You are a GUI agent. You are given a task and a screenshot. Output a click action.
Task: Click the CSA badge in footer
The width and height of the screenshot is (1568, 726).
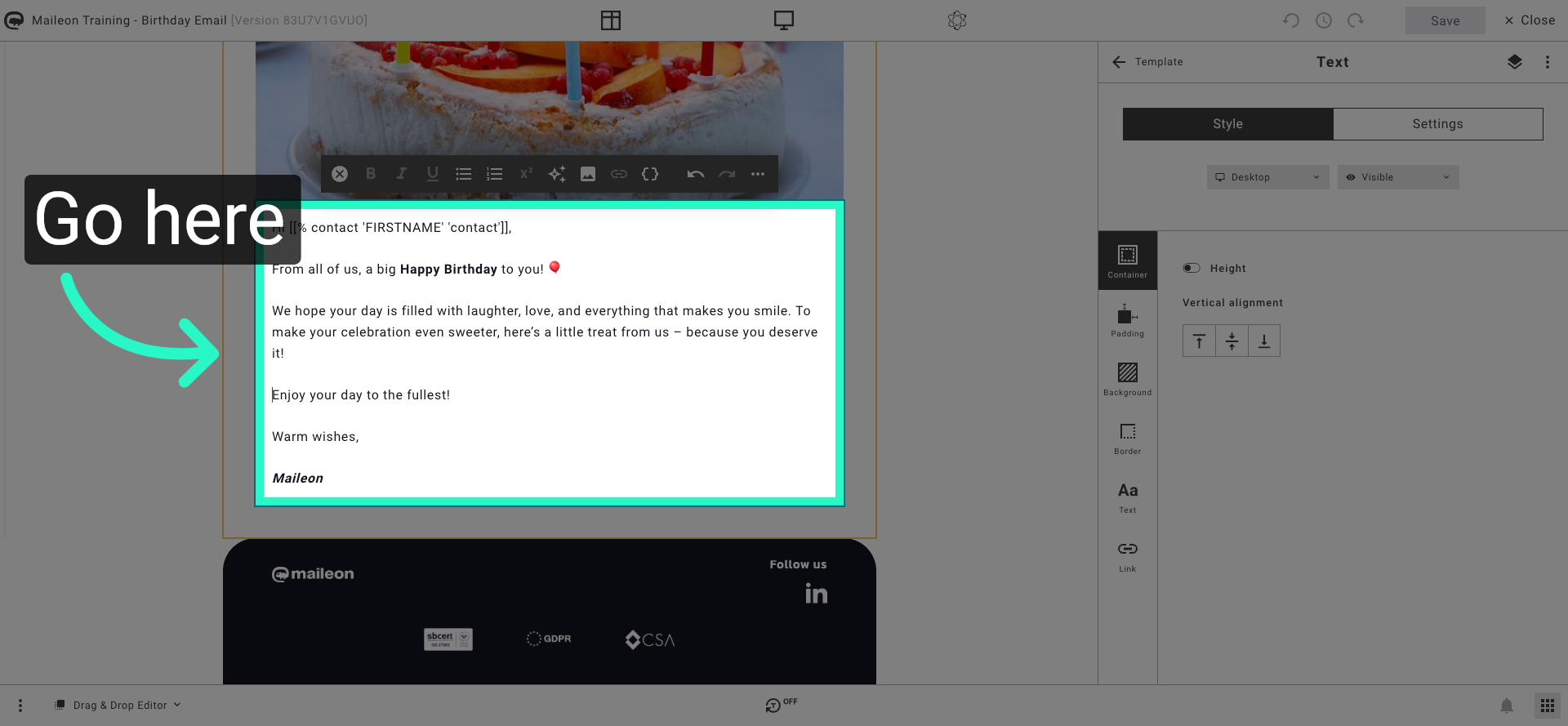[650, 639]
